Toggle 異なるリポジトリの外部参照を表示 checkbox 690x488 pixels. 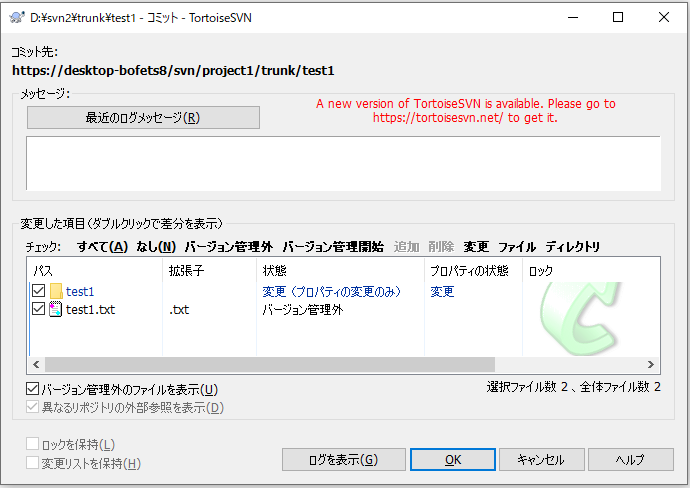pos(33,407)
